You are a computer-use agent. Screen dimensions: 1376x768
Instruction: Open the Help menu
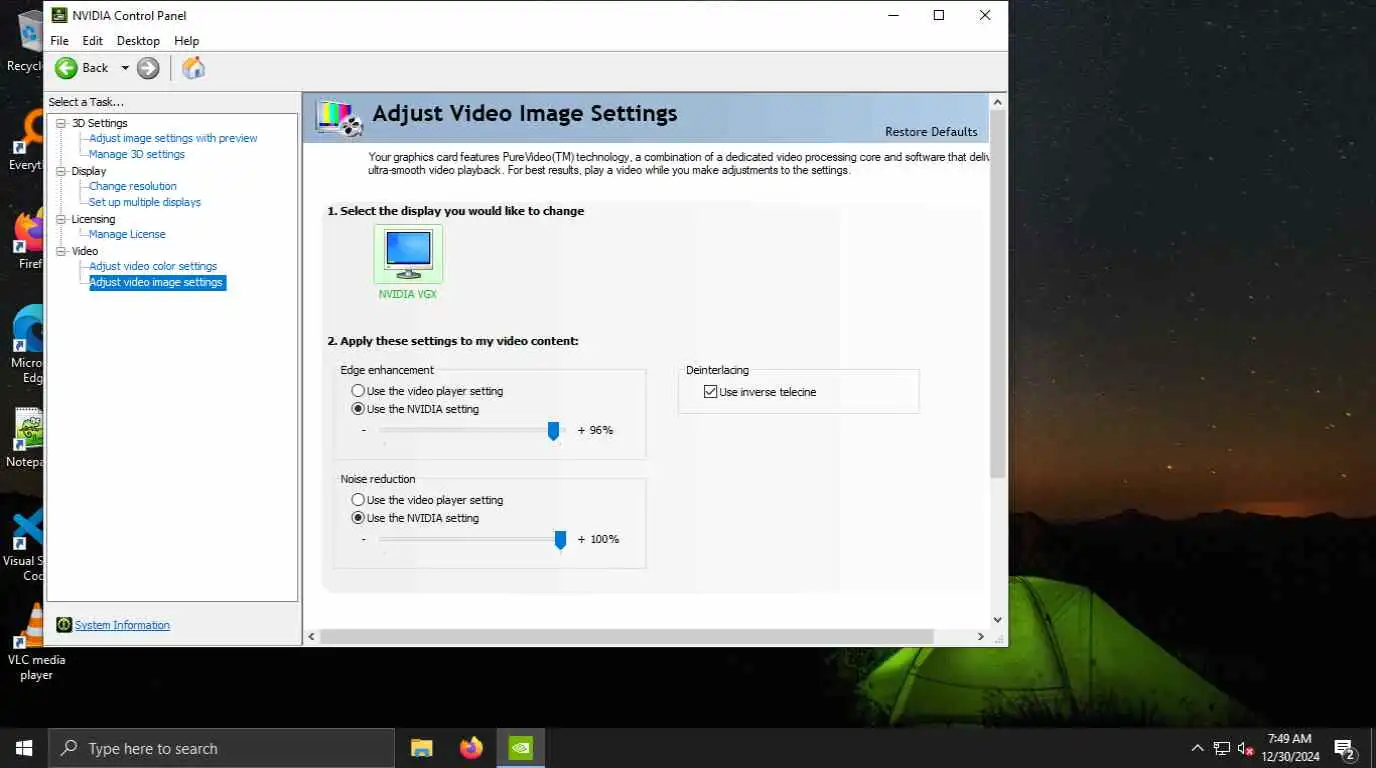pos(186,41)
